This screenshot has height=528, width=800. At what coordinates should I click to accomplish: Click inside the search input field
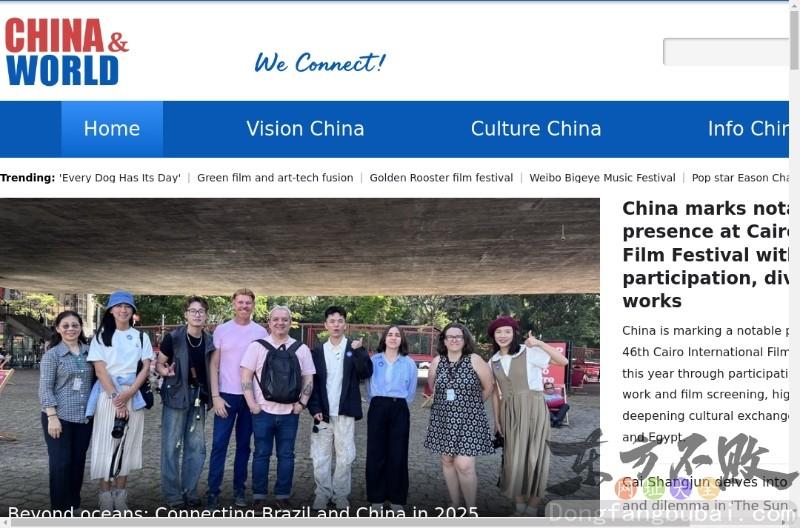726,52
